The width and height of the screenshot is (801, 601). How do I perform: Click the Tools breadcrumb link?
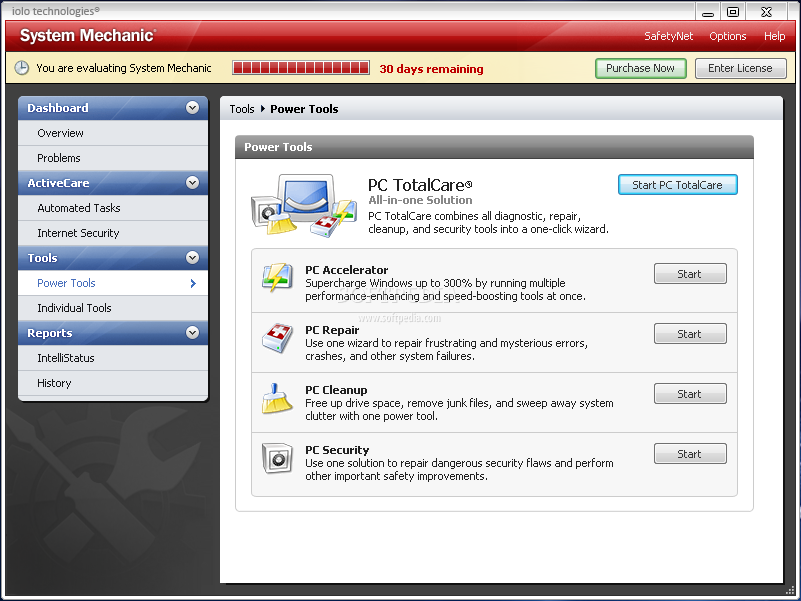(242, 109)
